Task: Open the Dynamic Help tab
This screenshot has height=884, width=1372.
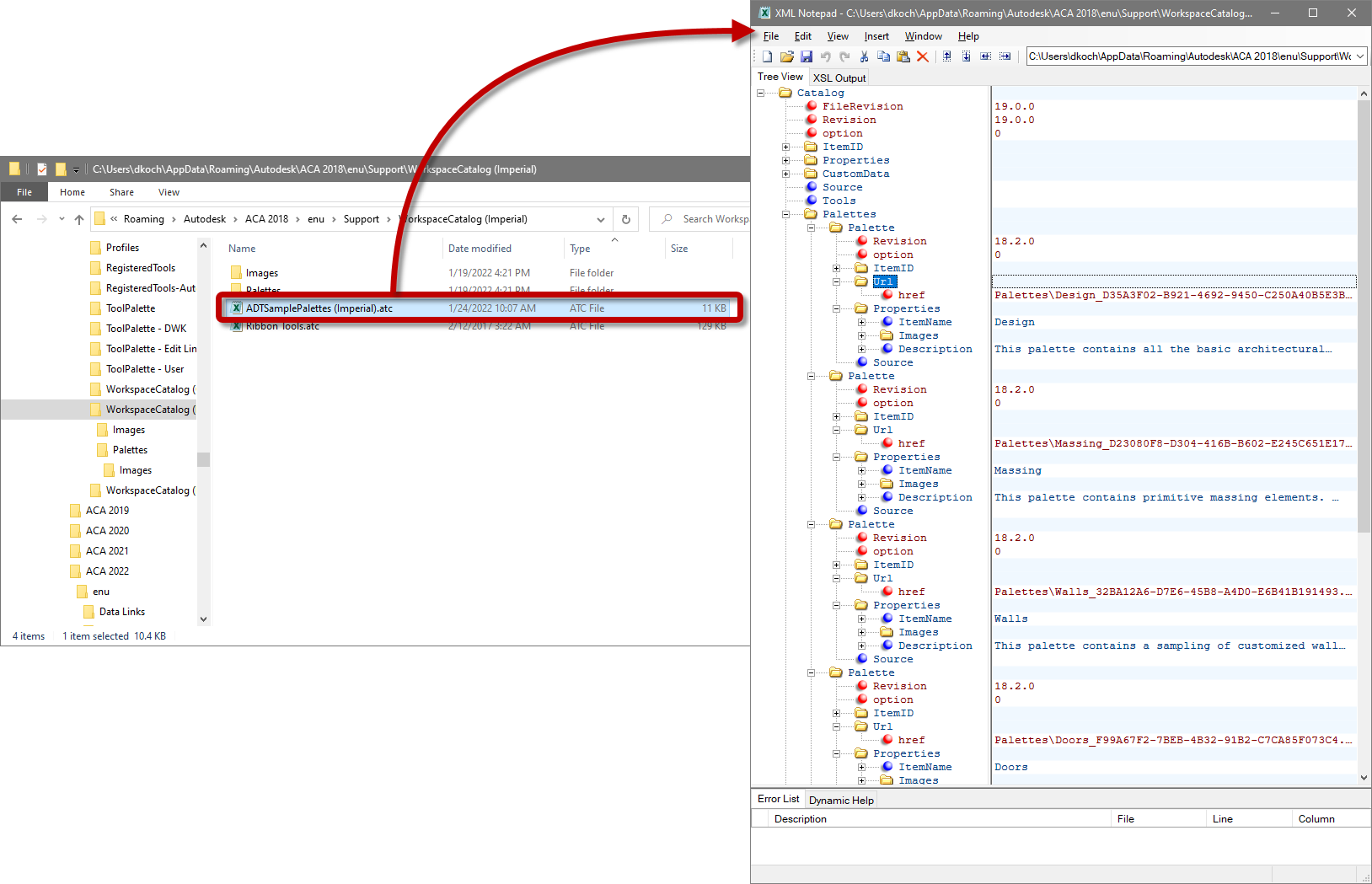Action: (x=841, y=800)
